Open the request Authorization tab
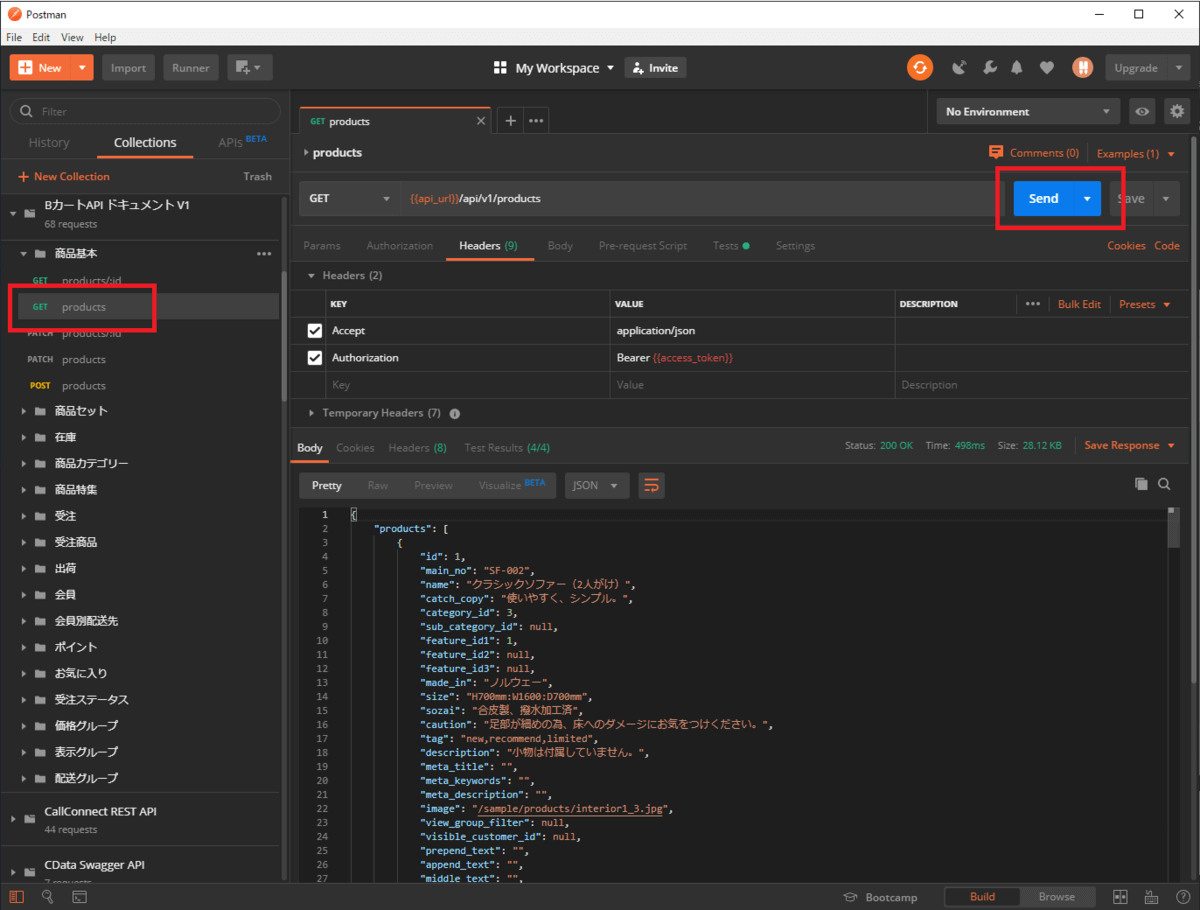The width and height of the screenshot is (1200, 910). [x=400, y=246]
